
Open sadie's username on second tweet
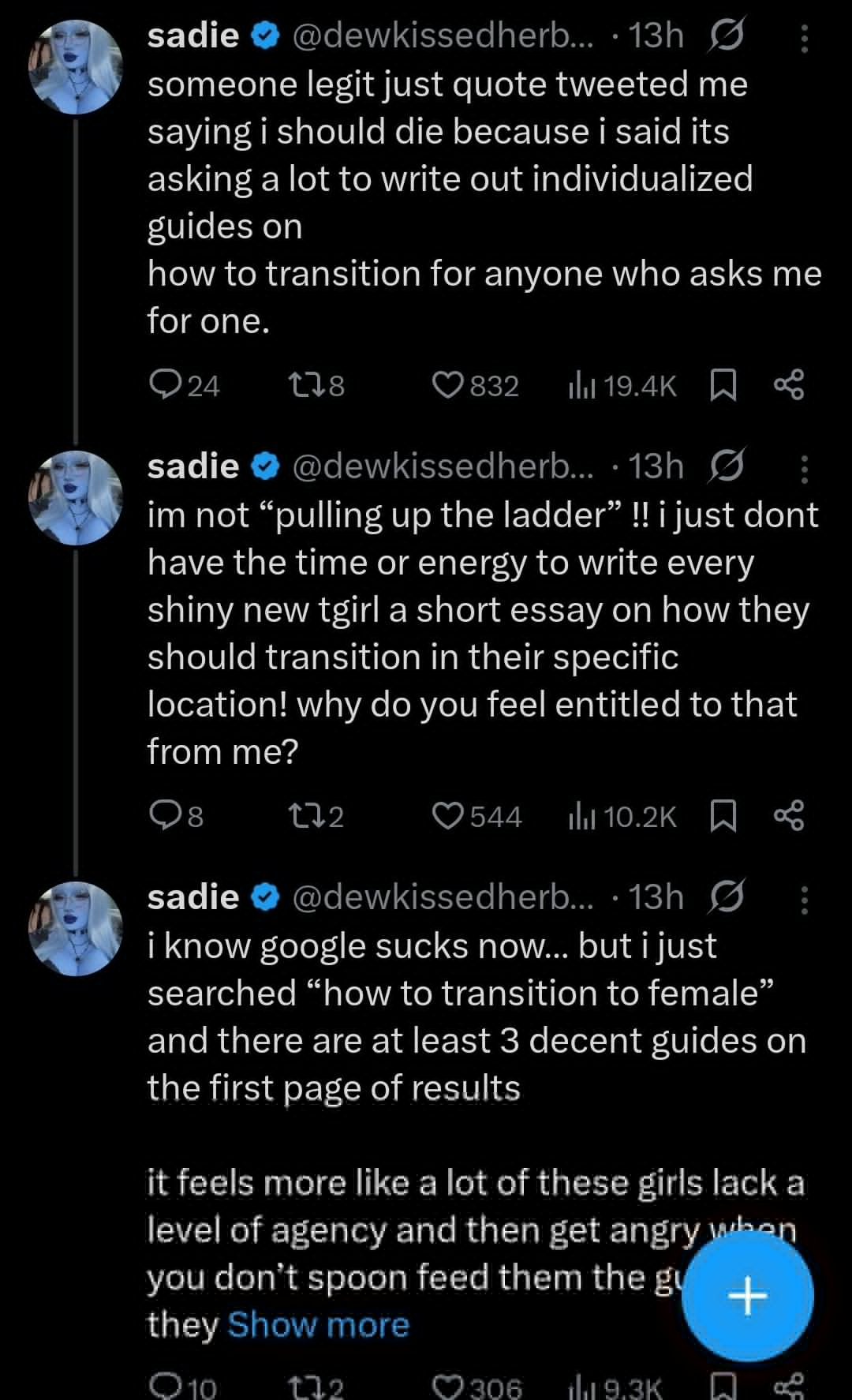[x=194, y=467]
